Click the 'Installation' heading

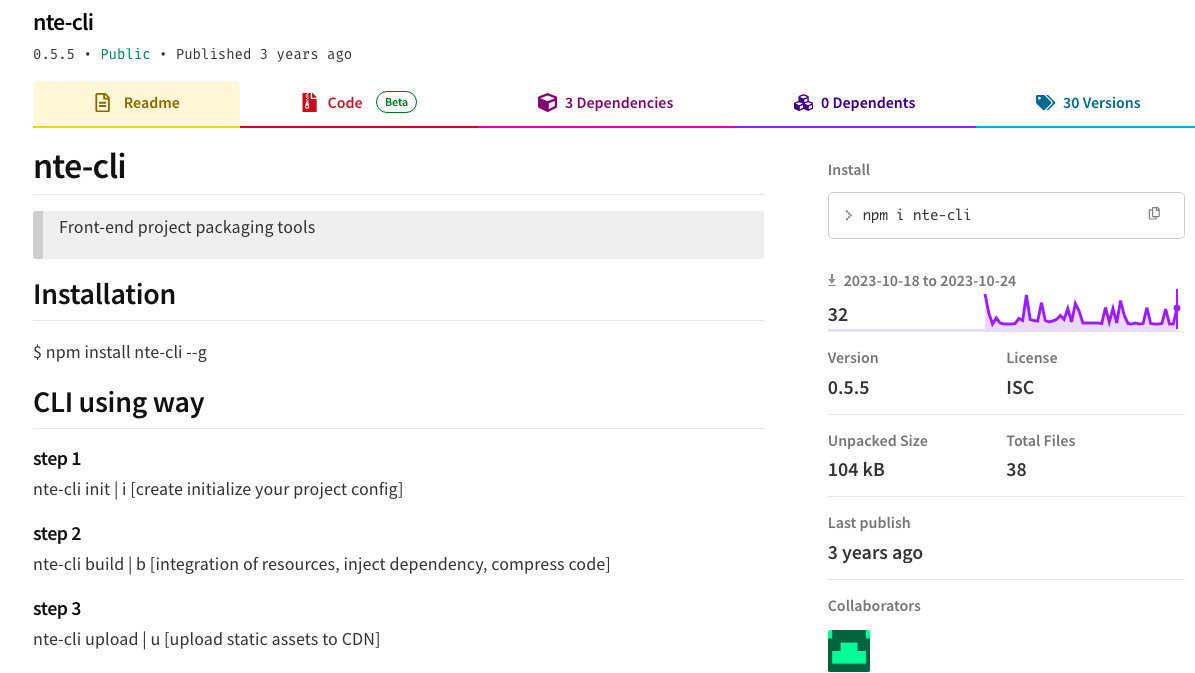pos(104,294)
